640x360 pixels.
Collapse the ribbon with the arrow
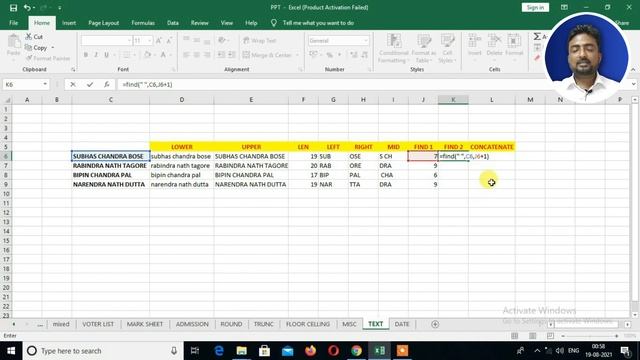(633, 69)
